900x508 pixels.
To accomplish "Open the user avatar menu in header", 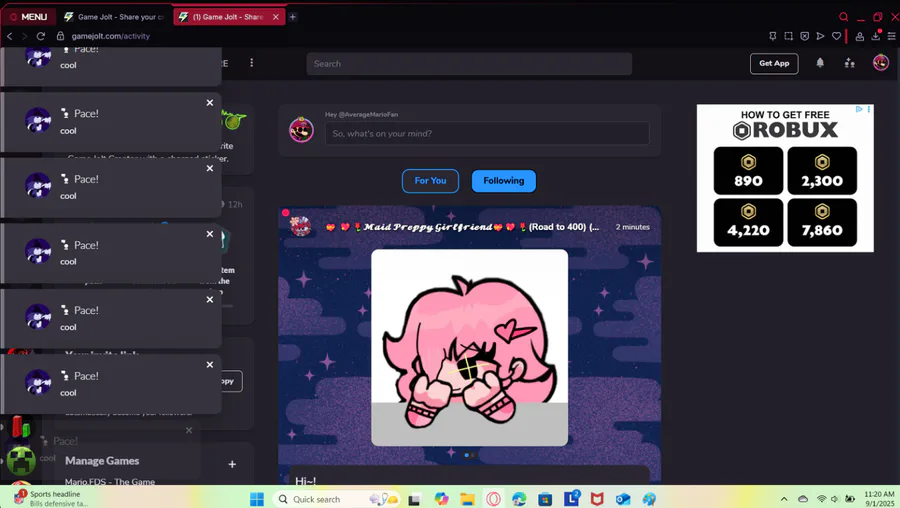I will tap(880, 63).
